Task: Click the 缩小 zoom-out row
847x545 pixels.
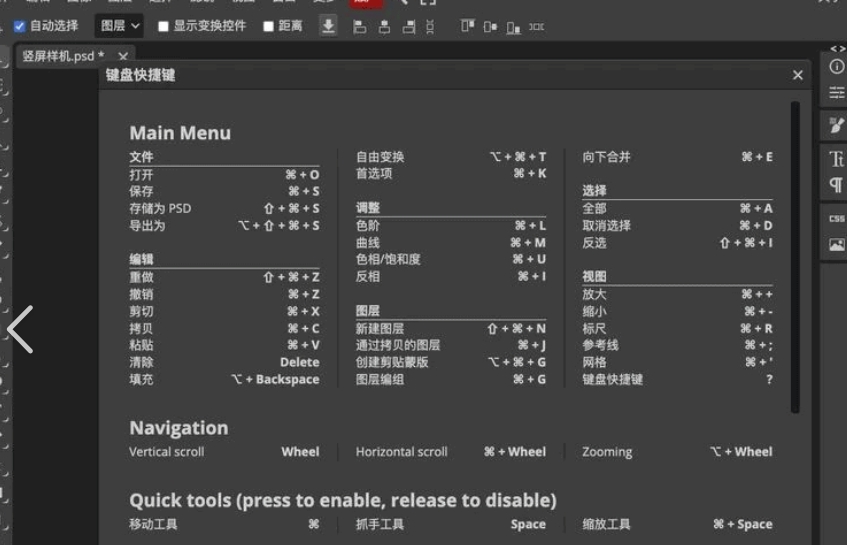Action: click(x=677, y=312)
